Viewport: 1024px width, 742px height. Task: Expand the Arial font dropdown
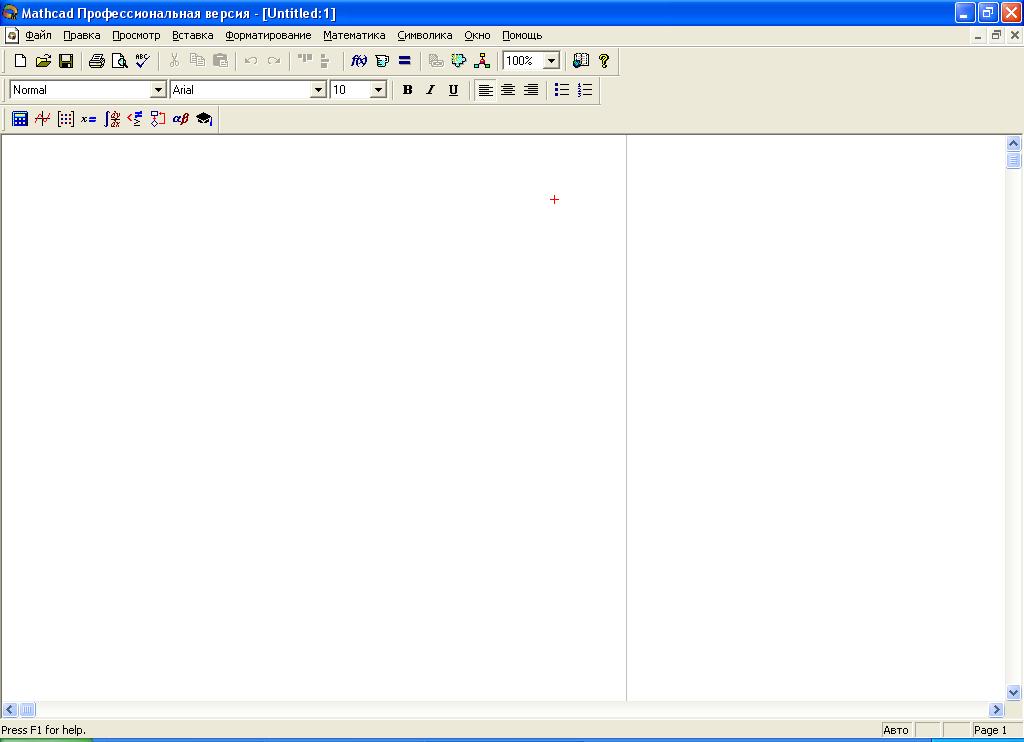[318, 90]
